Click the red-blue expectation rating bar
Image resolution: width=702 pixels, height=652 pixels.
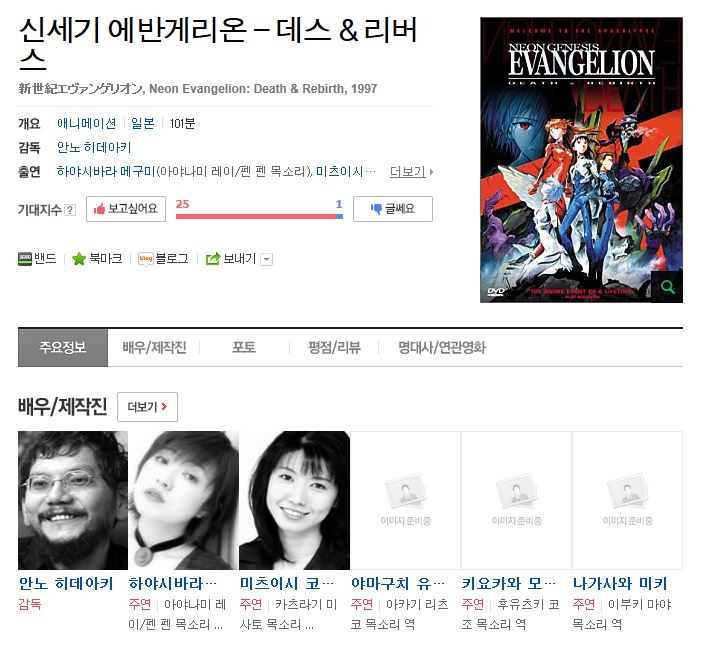tap(259, 216)
